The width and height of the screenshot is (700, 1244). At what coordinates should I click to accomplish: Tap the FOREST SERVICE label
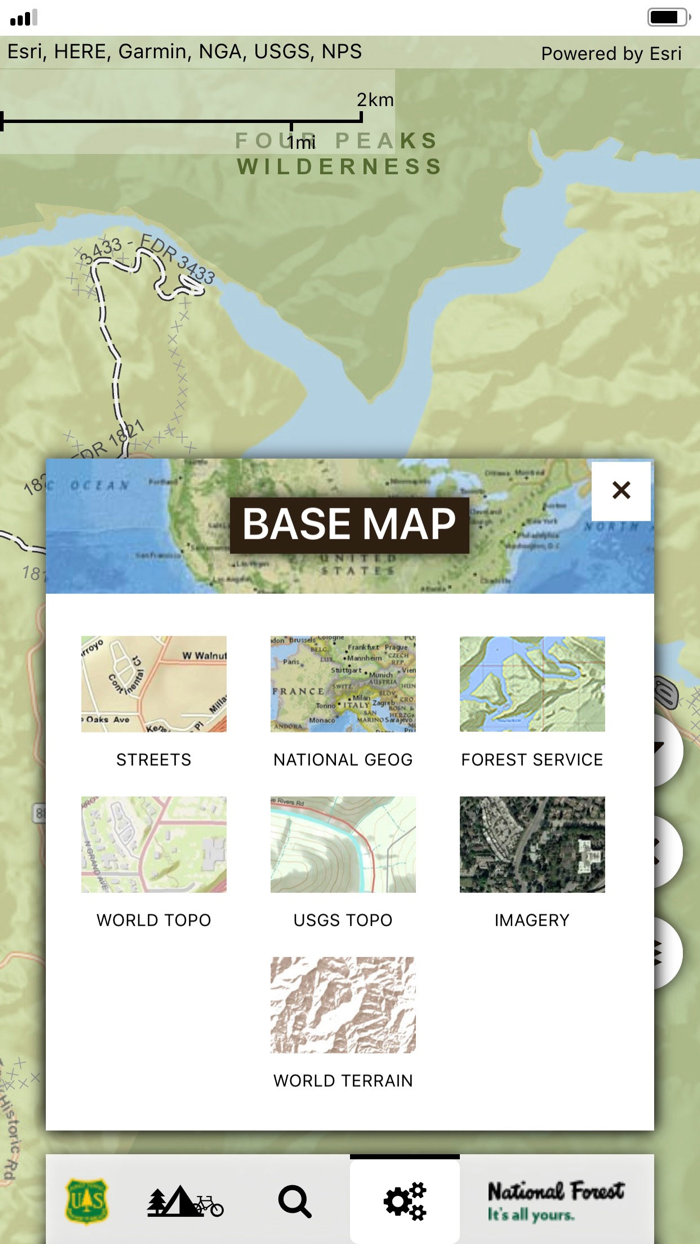coord(532,760)
